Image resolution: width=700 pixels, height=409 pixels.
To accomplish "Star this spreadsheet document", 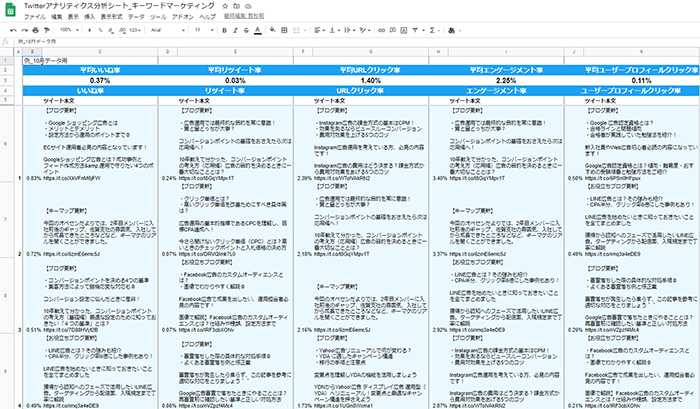I will [225, 6].
